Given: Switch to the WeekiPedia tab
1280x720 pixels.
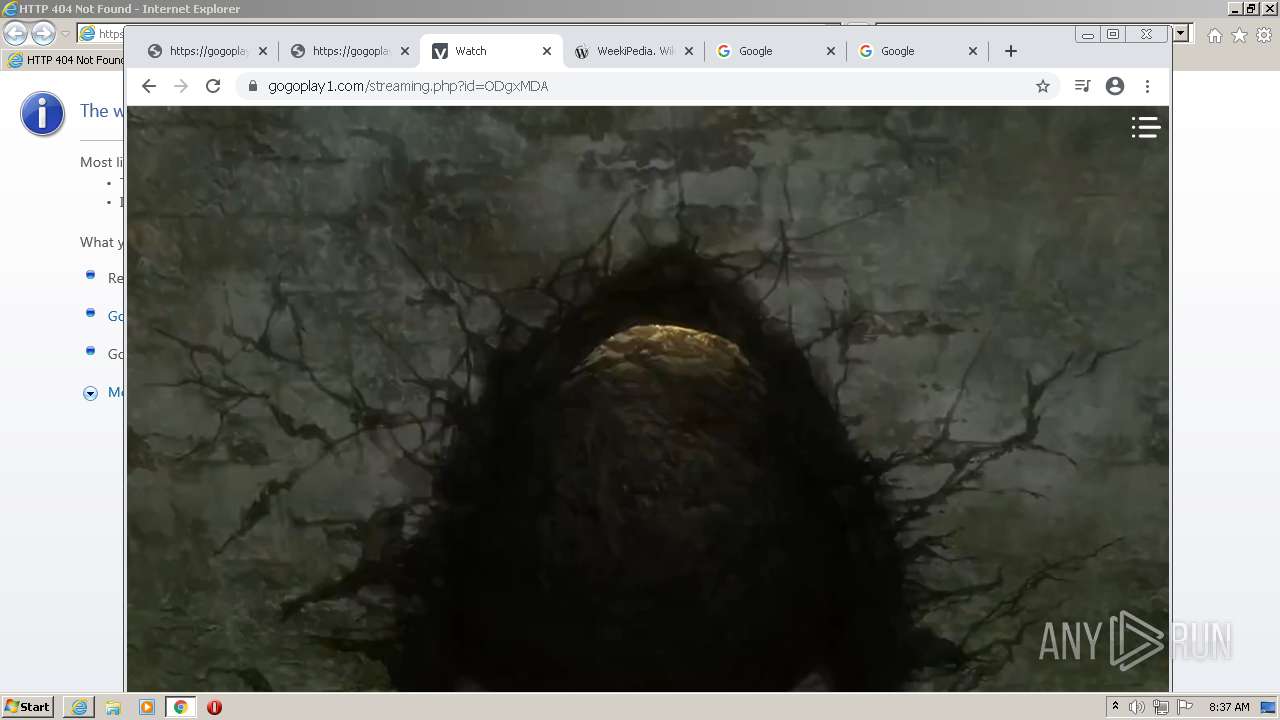Looking at the screenshot, I should click(x=633, y=51).
